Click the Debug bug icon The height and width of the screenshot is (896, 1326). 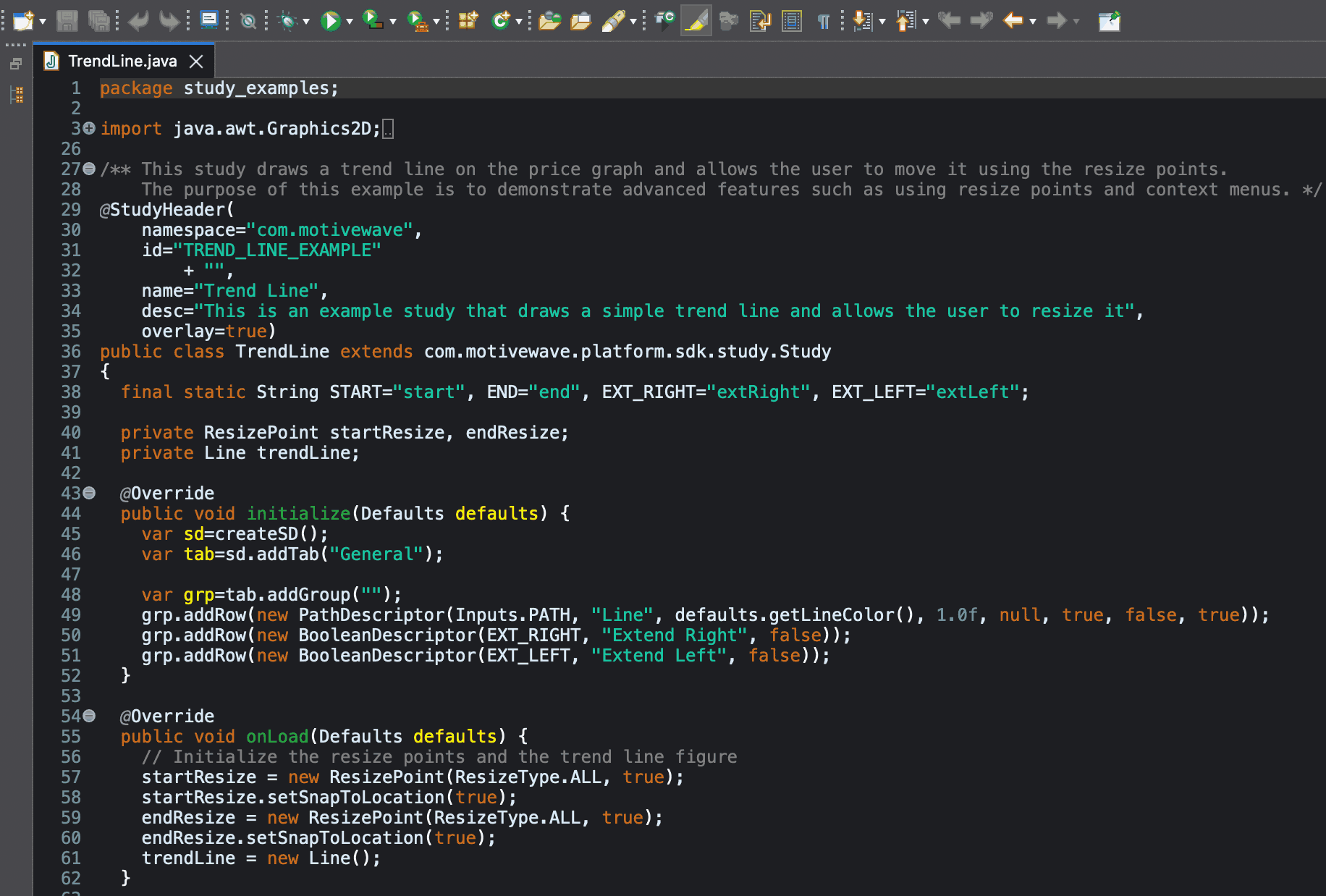click(288, 21)
